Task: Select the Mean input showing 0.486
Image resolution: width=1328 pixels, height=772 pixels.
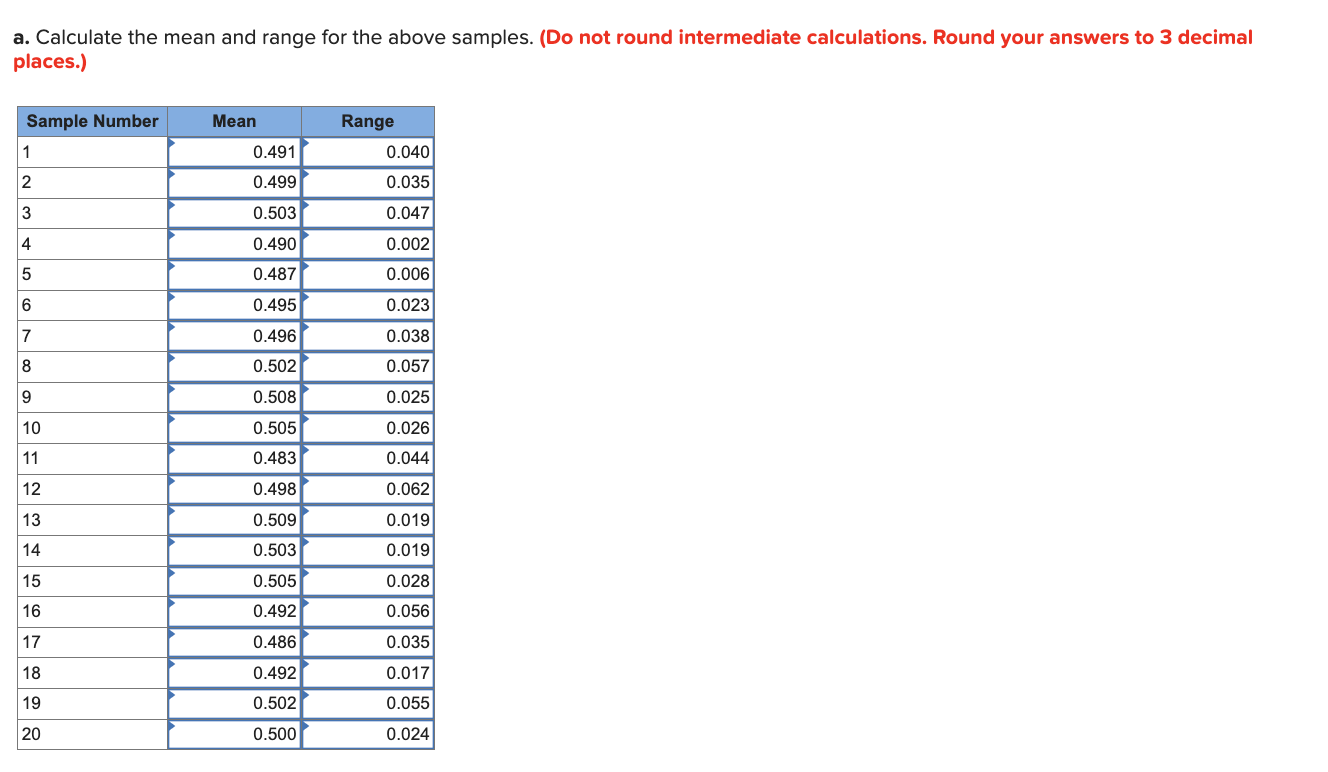Action: point(235,642)
